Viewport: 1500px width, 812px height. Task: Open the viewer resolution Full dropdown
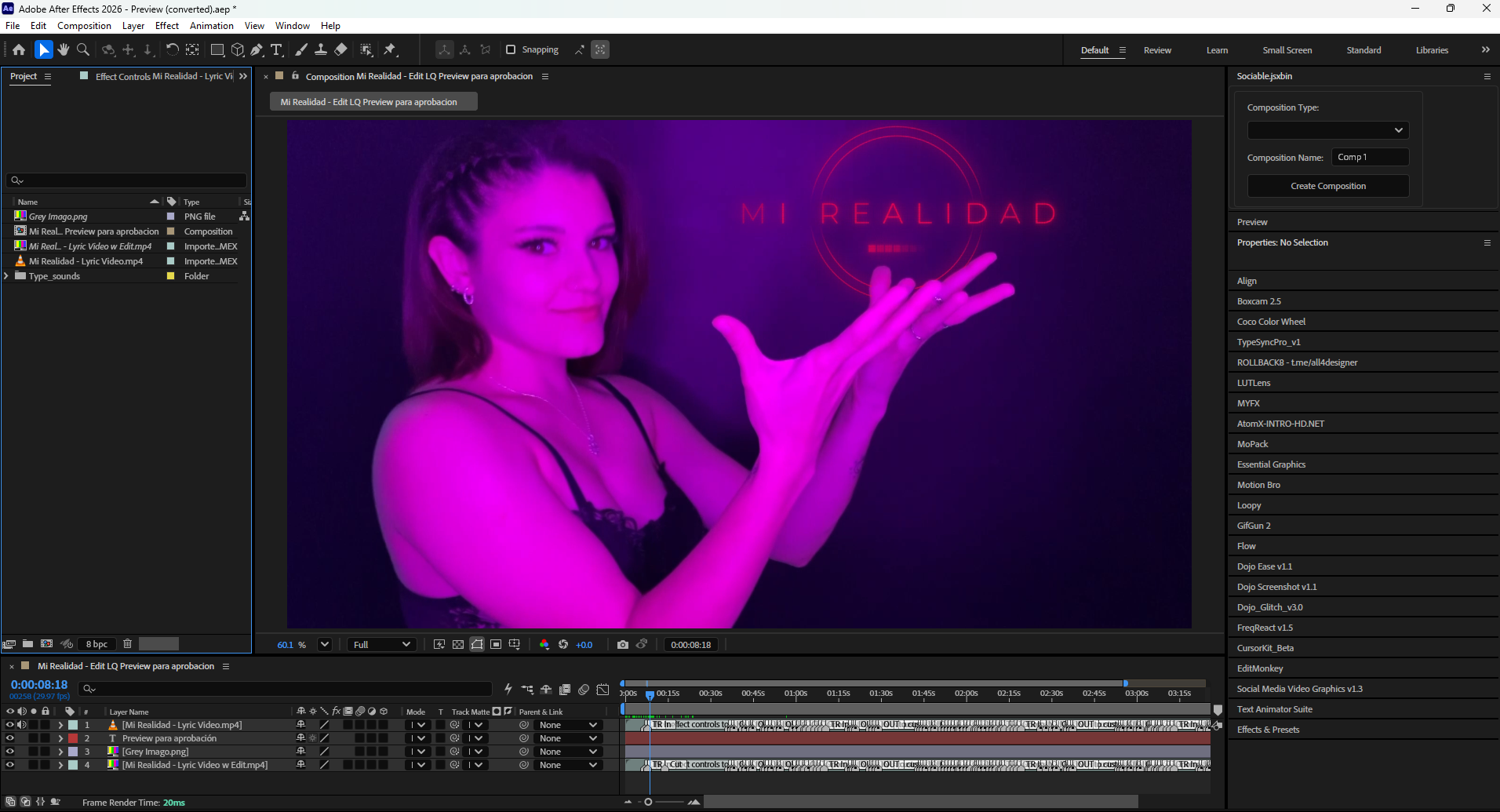(x=381, y=644)
